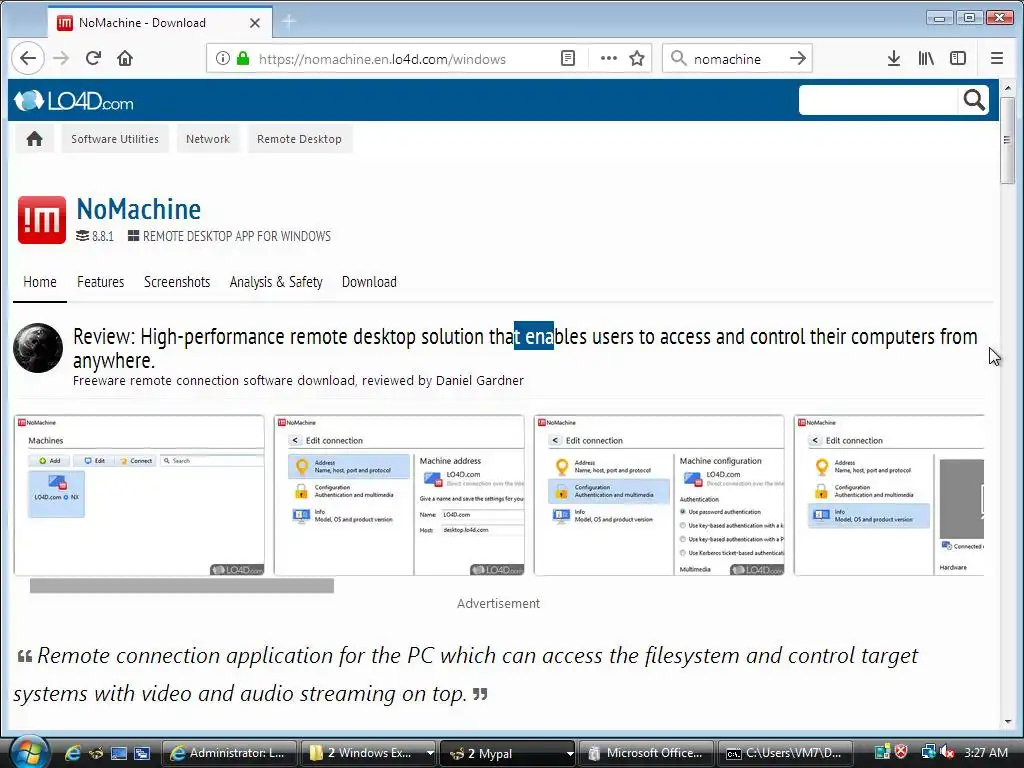The image size is (1024, 768).
Task: Click the browser search box with nomachine
Action: [x=737, y=59]
